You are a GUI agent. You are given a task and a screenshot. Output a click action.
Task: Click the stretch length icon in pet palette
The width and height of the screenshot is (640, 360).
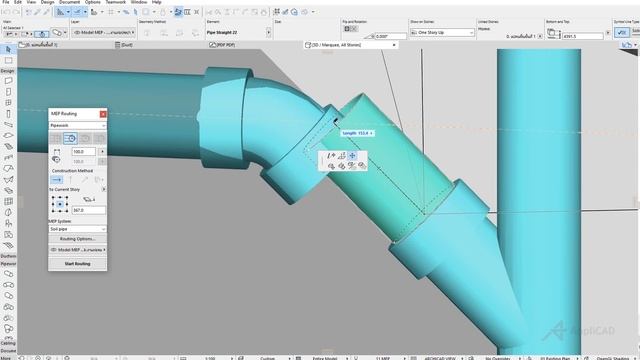[331, 156]
